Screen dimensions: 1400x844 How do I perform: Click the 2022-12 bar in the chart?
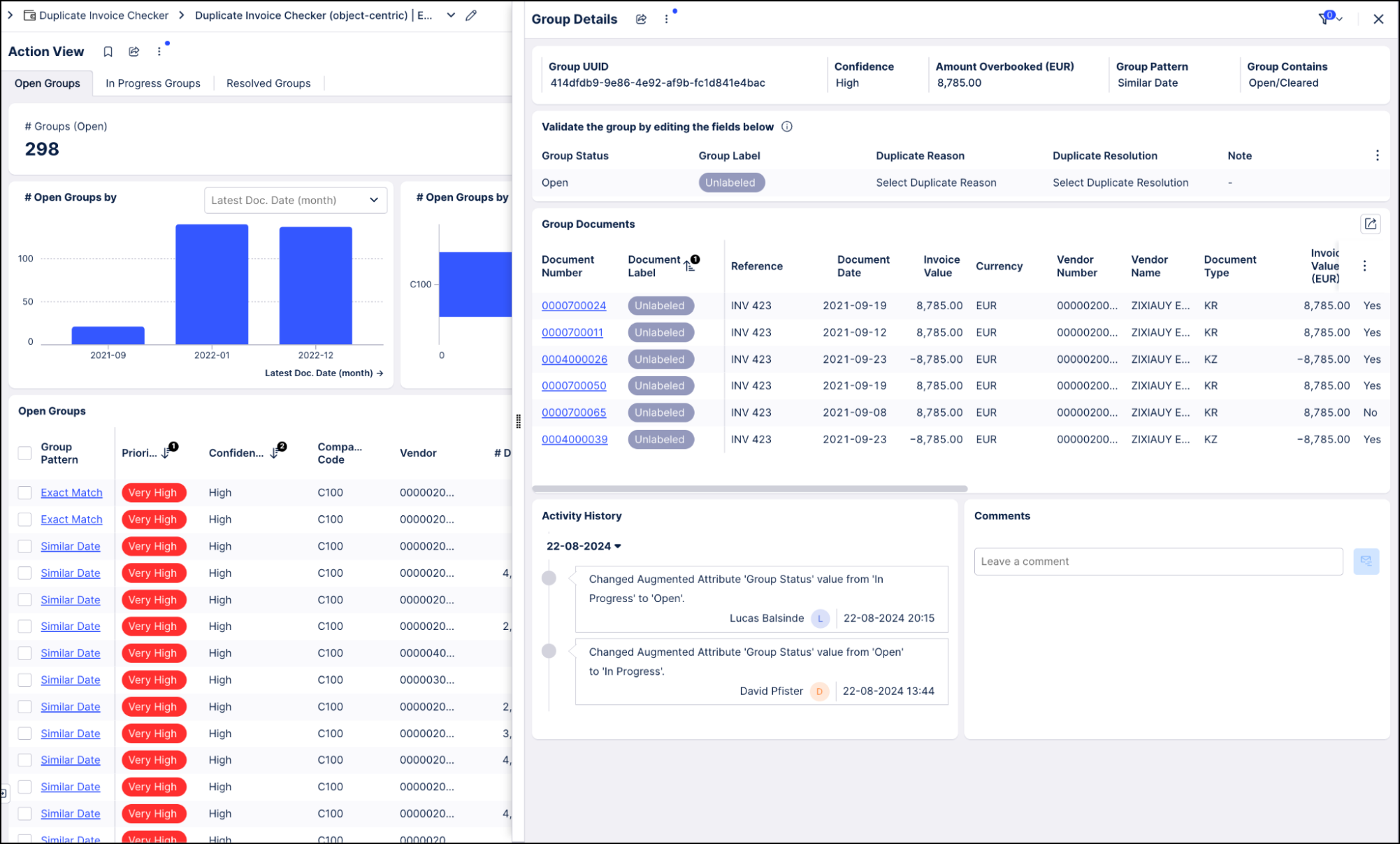[316, 285]
